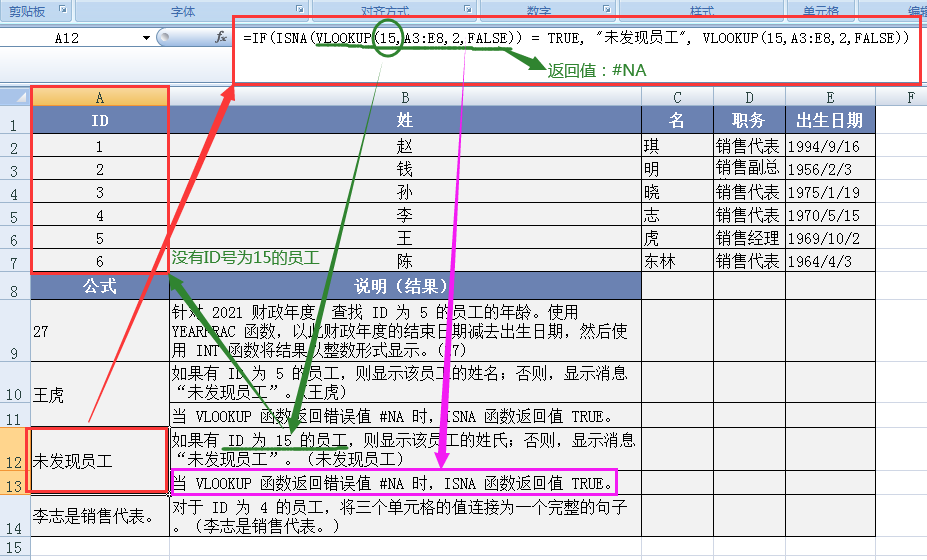Select birth date cell 1970/5/15

point(830,215)
